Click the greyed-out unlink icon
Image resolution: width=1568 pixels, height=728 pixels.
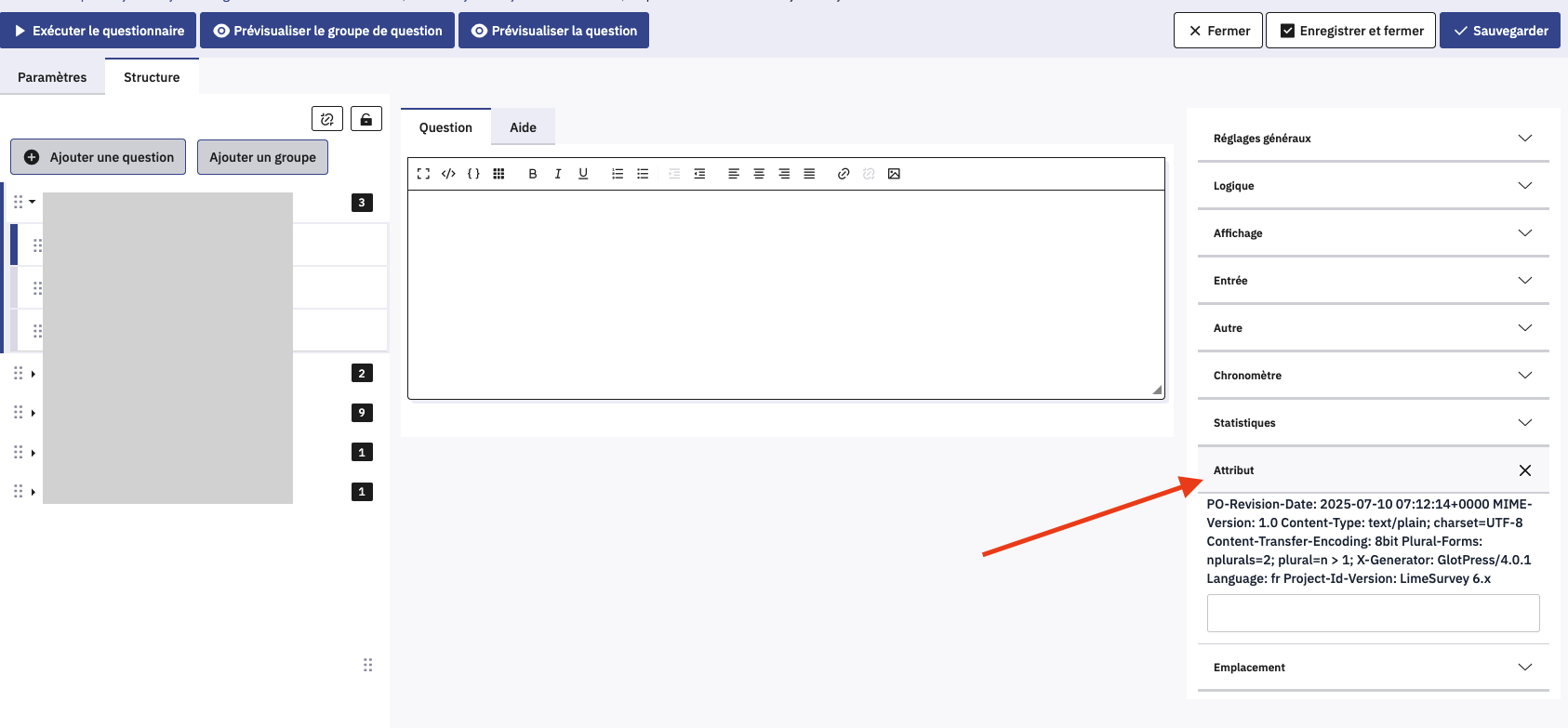[x=869, y=174]
